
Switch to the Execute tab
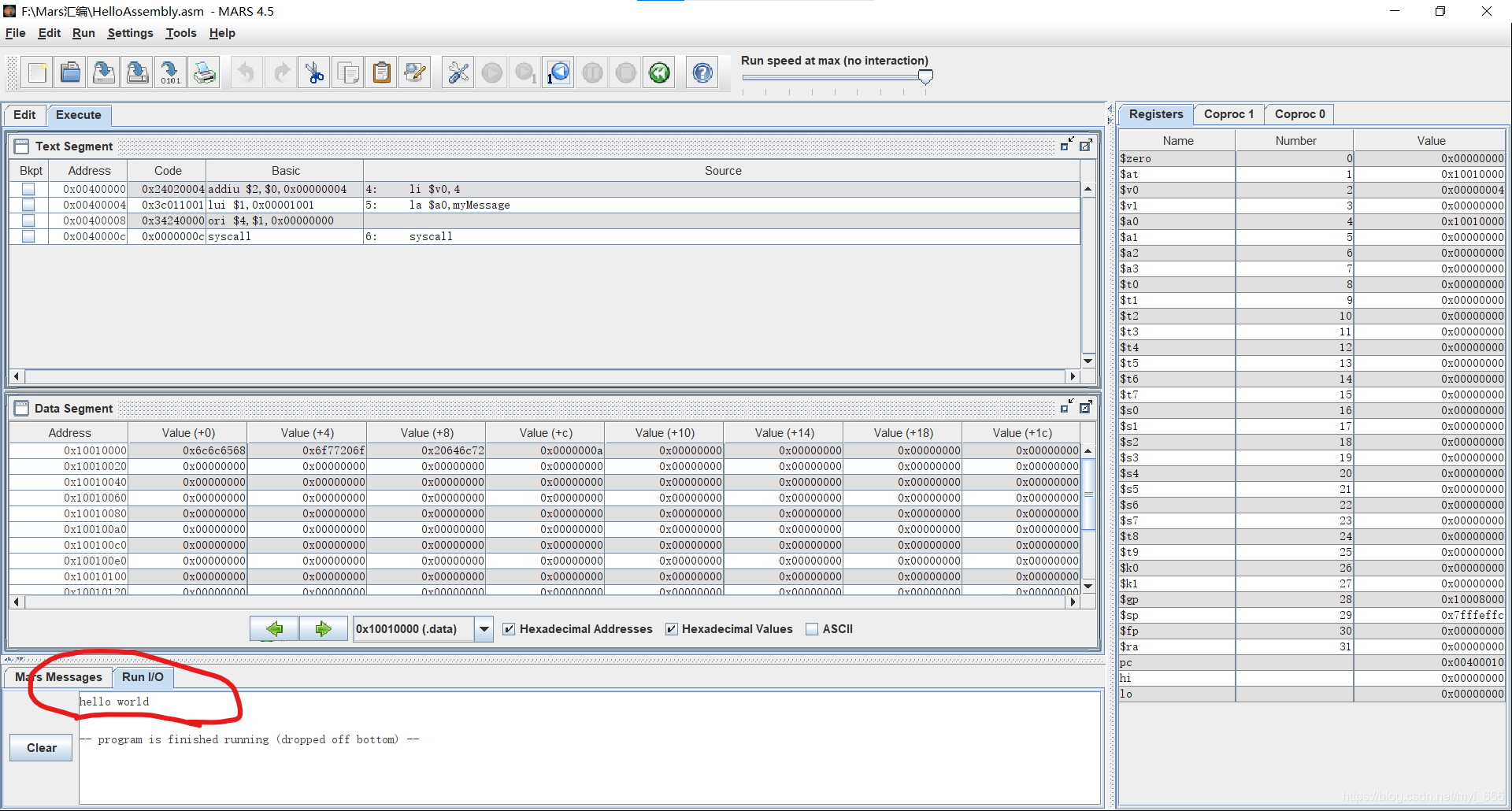tap(79, 115)
